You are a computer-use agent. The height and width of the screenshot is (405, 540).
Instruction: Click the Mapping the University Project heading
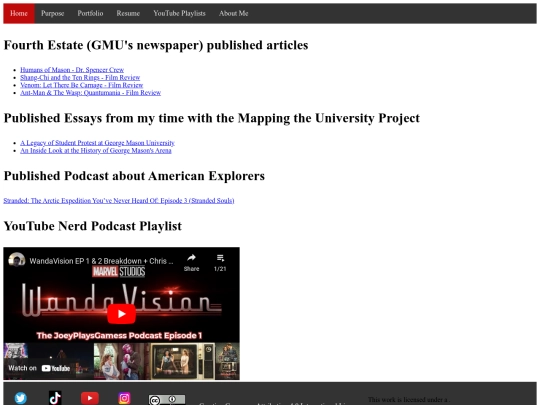click(x=212, y=118)
